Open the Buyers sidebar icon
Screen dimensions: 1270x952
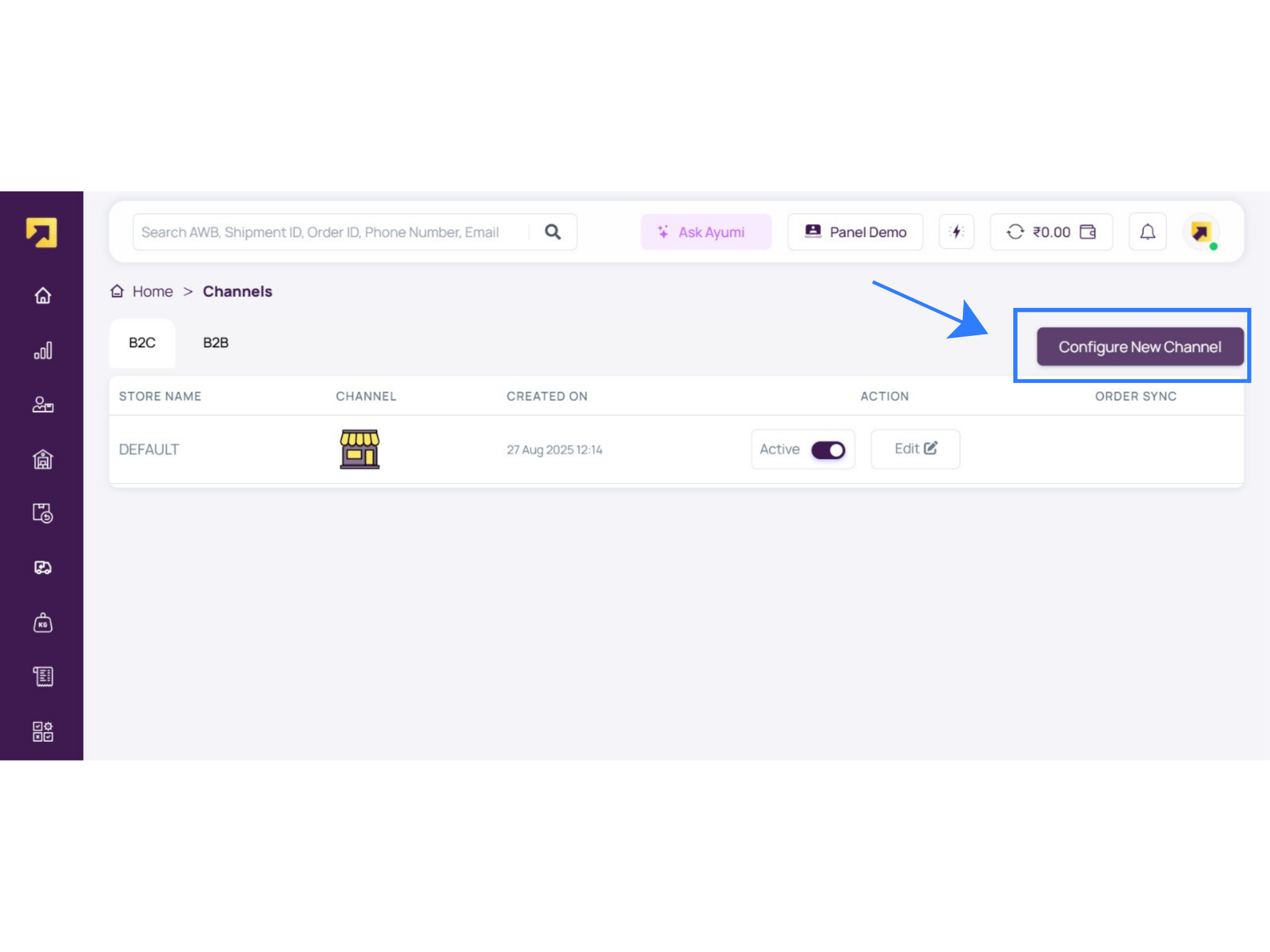click(x=42, y=405)
